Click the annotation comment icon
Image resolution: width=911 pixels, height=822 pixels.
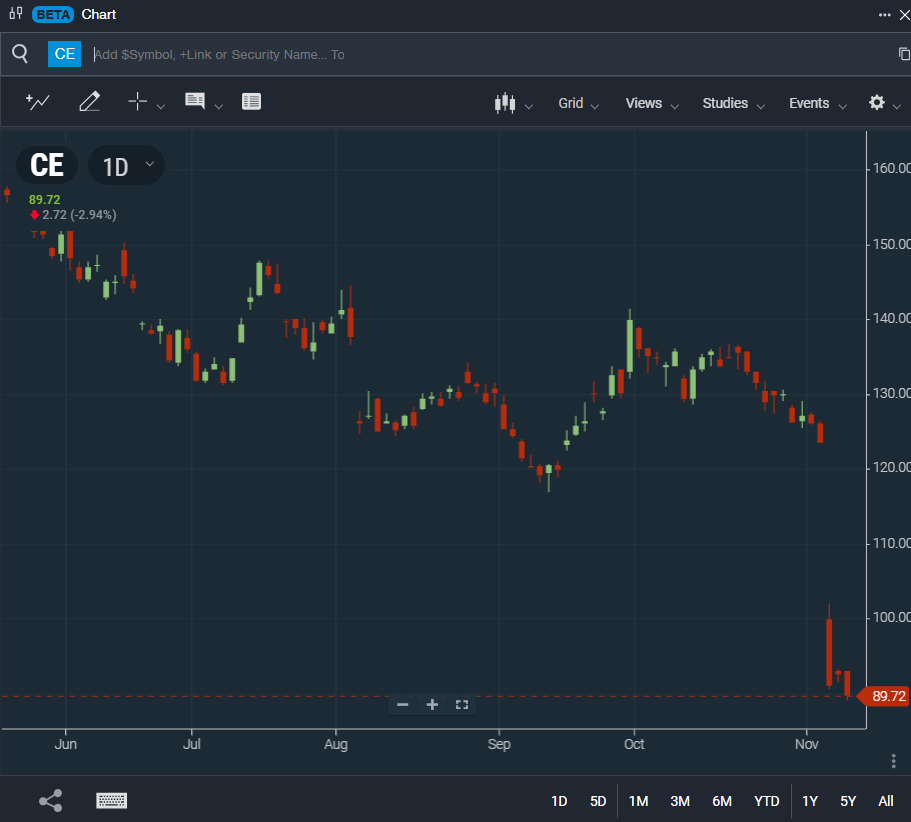pos(195,100)
